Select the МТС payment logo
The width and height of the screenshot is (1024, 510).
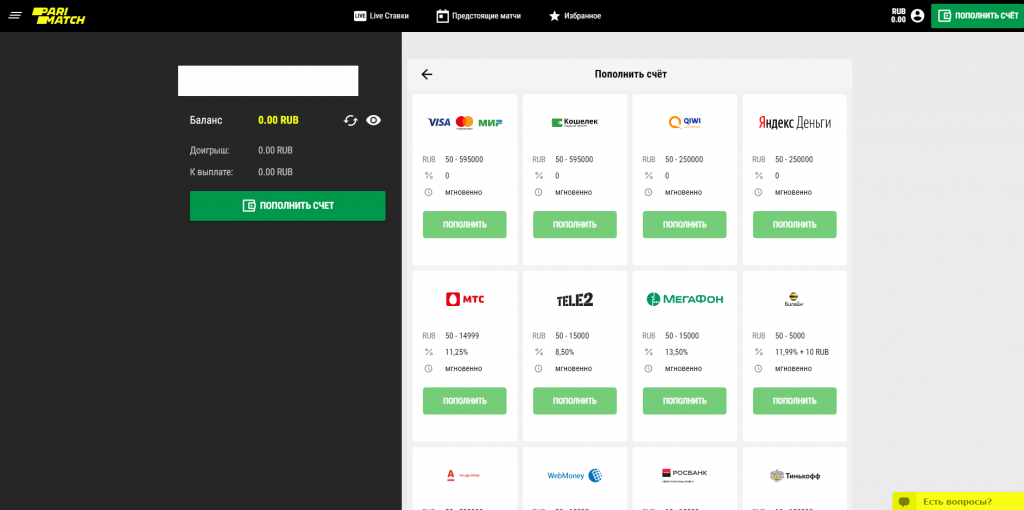[x=464, y=299]
